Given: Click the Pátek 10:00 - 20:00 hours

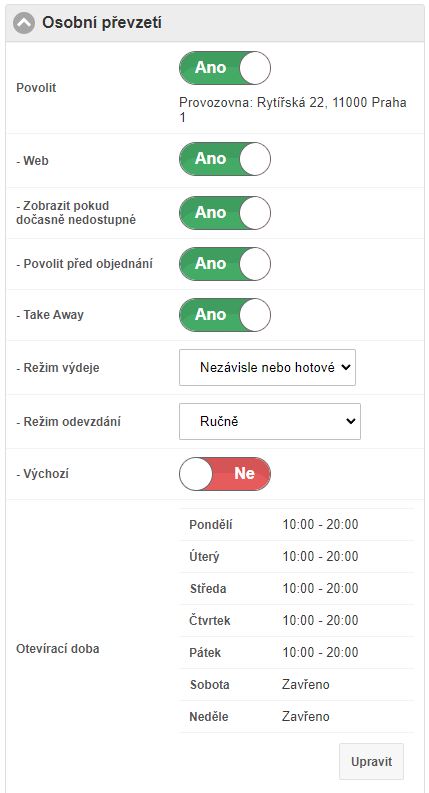Looking at the screenshot, I should pyautogui.click(x=320, y=652).
